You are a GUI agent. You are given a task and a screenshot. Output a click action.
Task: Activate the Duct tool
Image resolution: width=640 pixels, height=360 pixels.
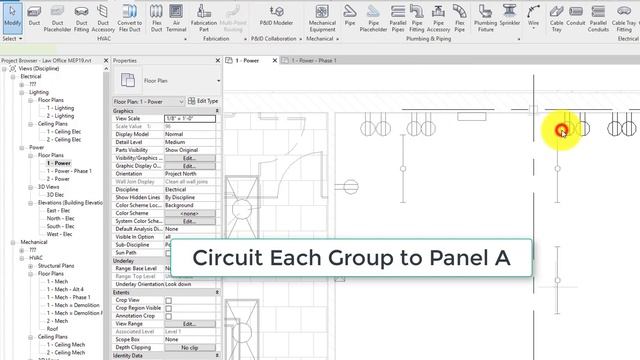(x=34, y=16)
